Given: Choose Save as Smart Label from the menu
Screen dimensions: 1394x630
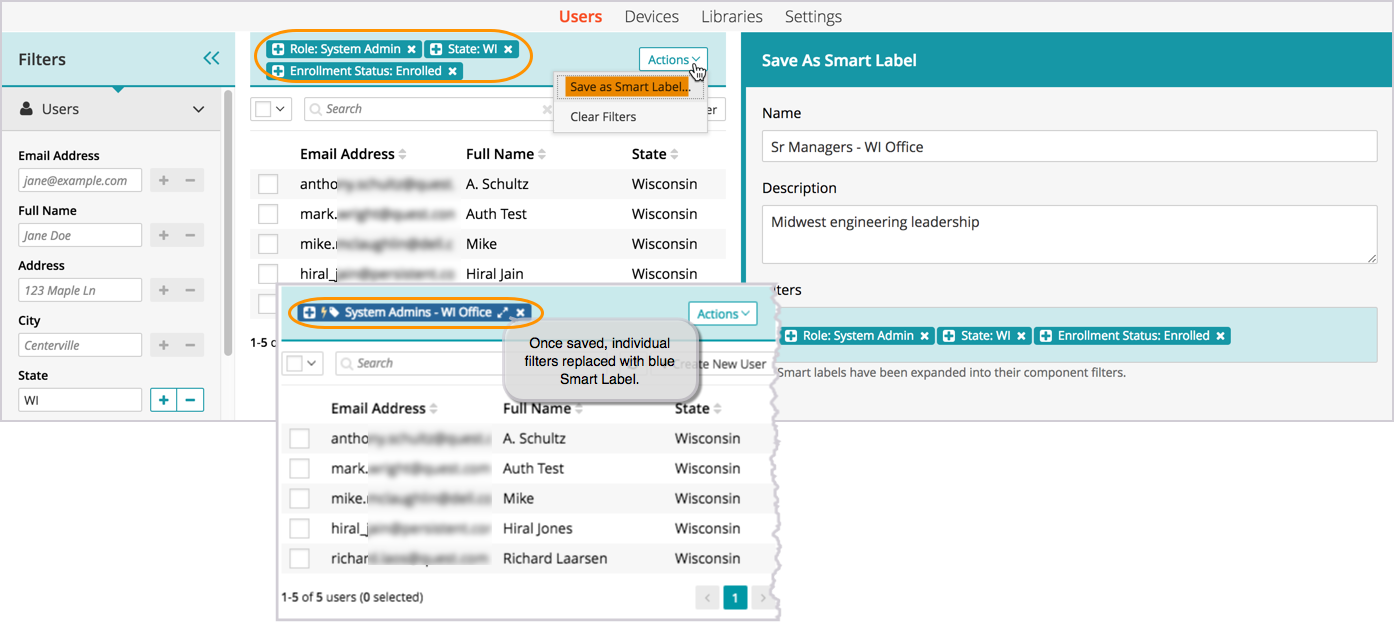Looking at the screenshot, I should 629,87.
